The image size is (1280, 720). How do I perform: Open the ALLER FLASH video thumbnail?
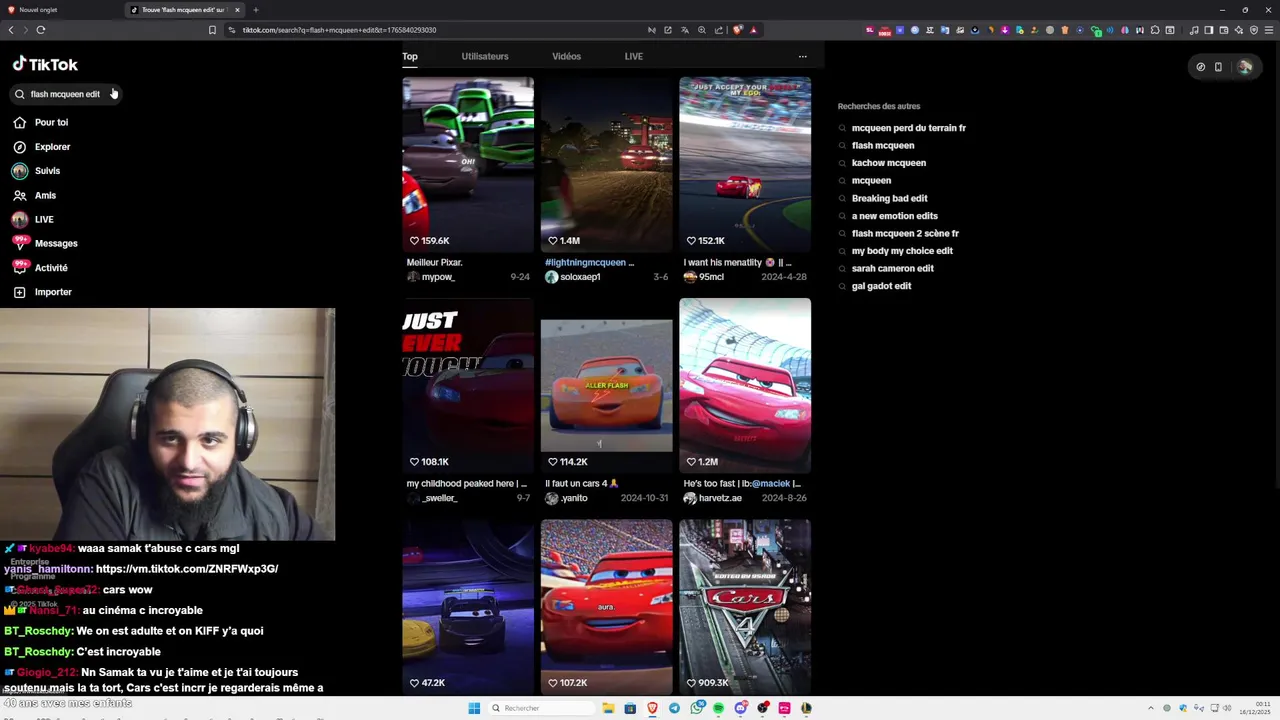point(607,385)
